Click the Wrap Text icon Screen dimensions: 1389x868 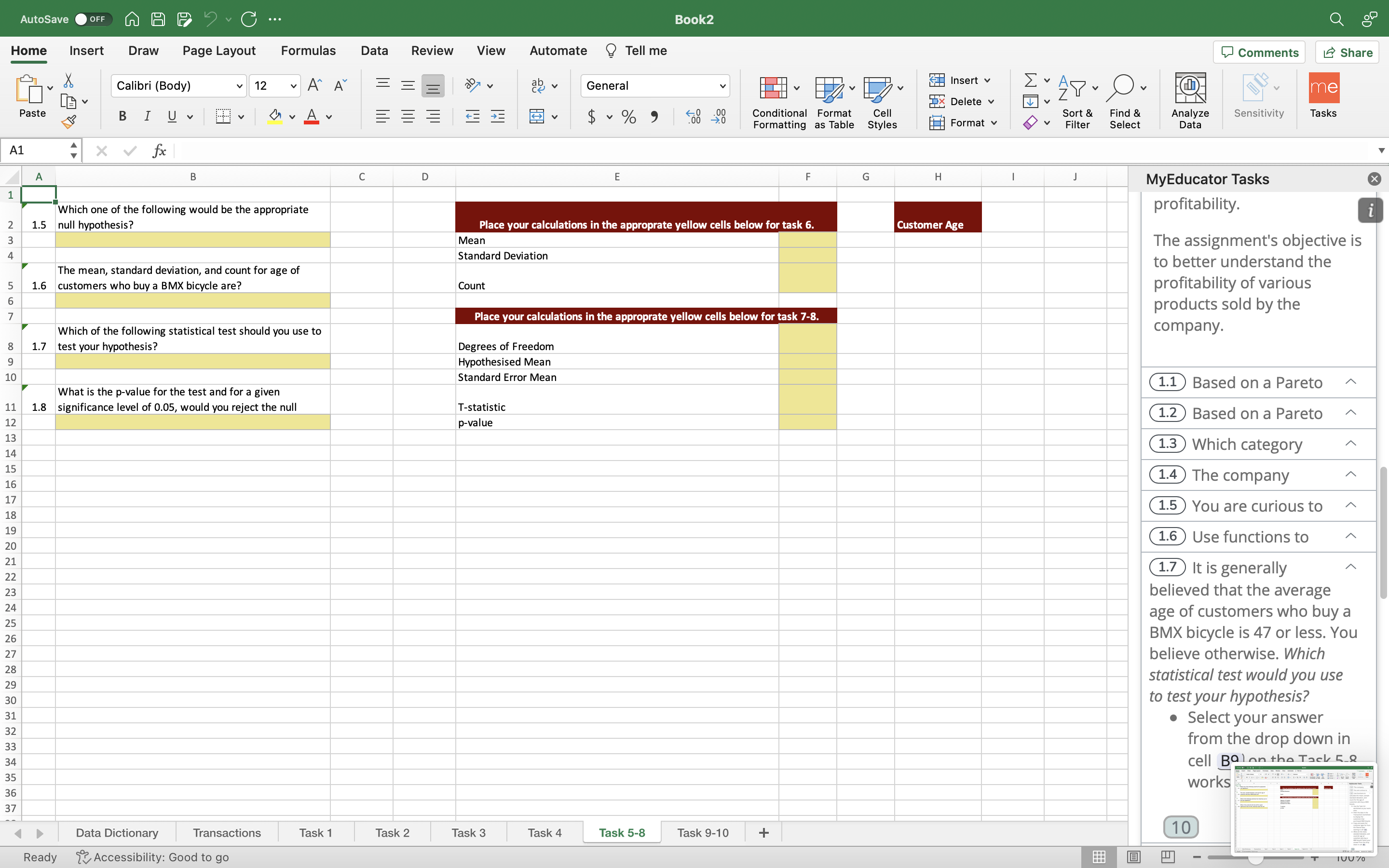tap(538, 85)
